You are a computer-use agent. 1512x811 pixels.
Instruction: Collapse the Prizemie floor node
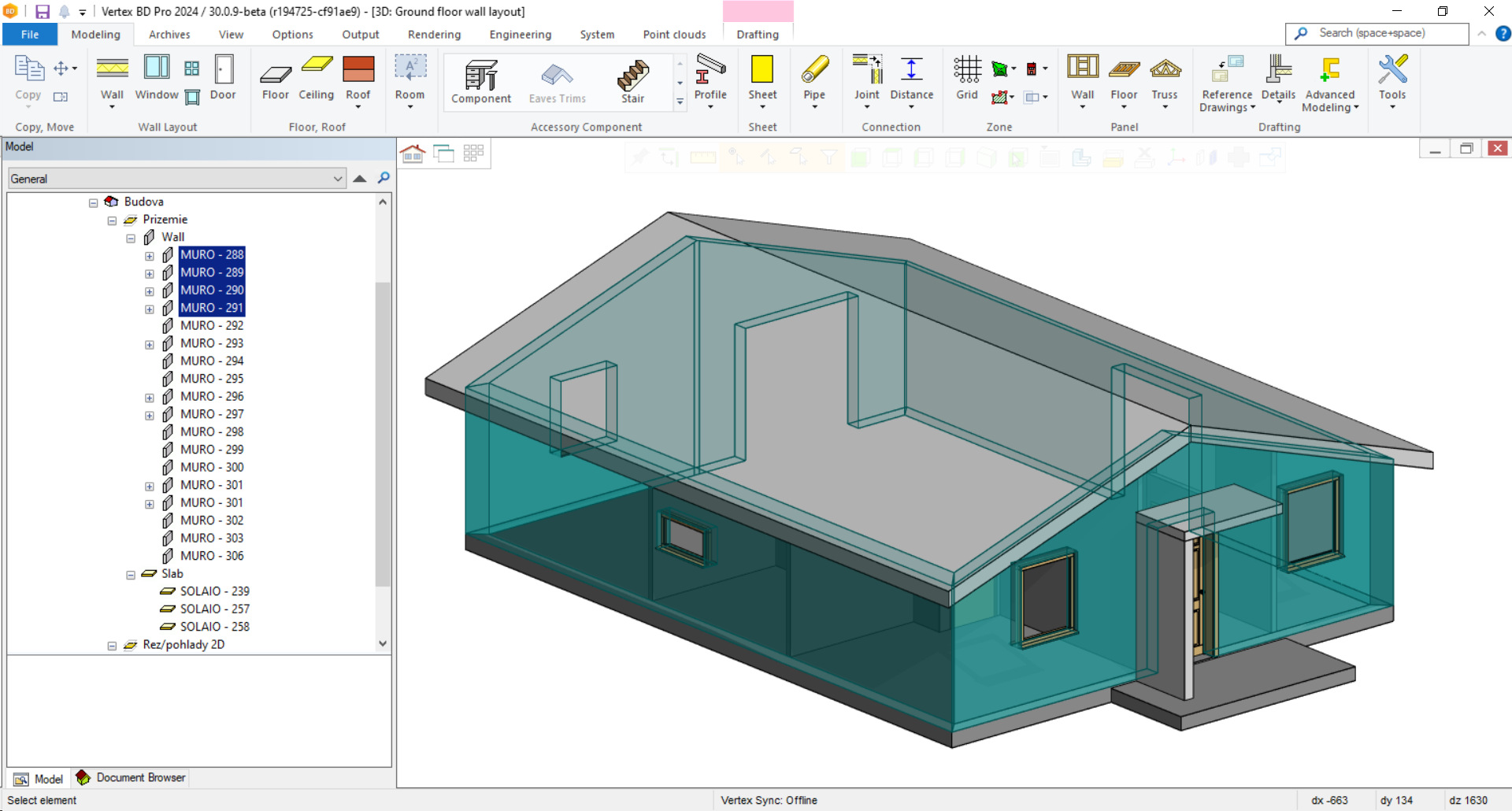[x=112, y=220]
